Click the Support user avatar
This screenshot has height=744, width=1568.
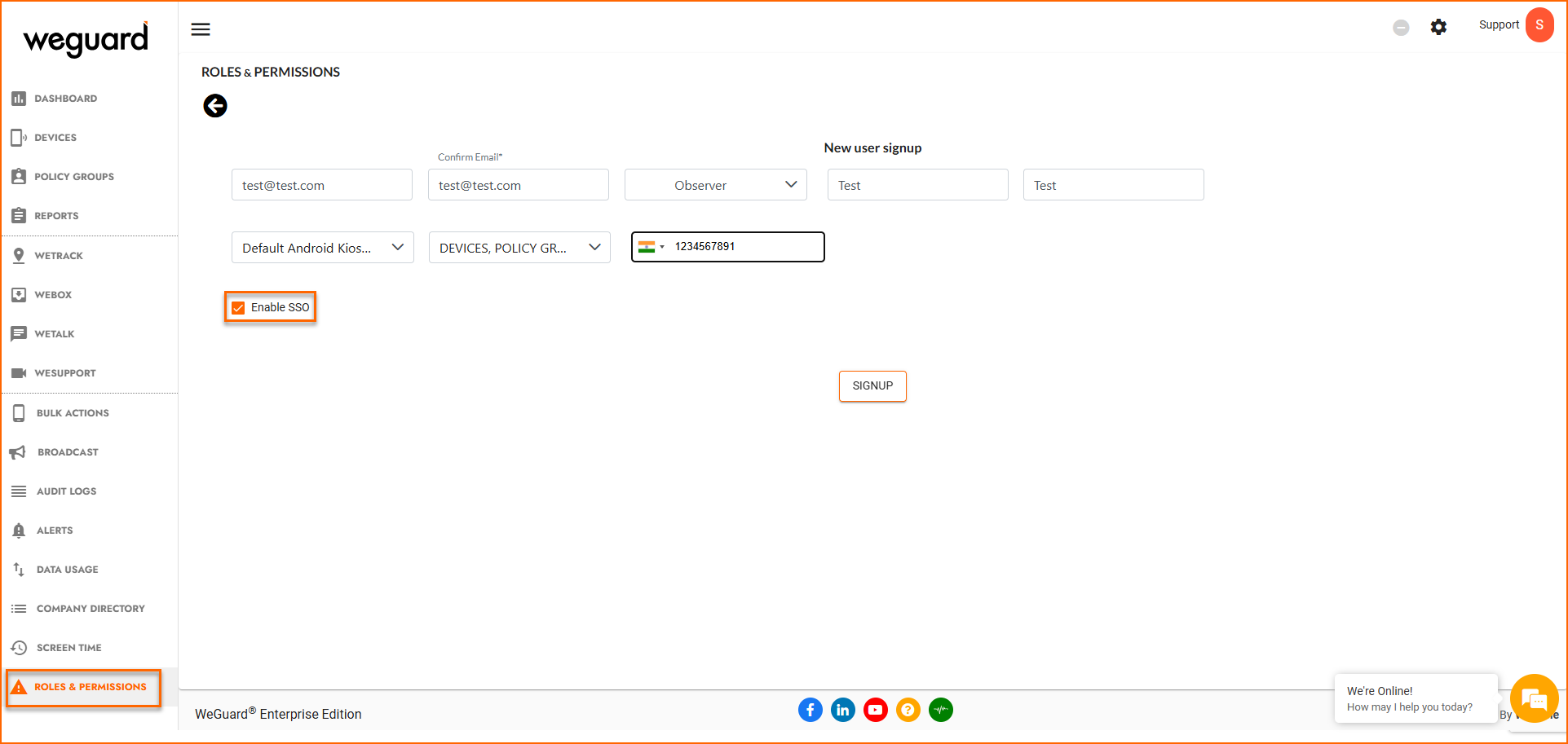pos(1539,25)
